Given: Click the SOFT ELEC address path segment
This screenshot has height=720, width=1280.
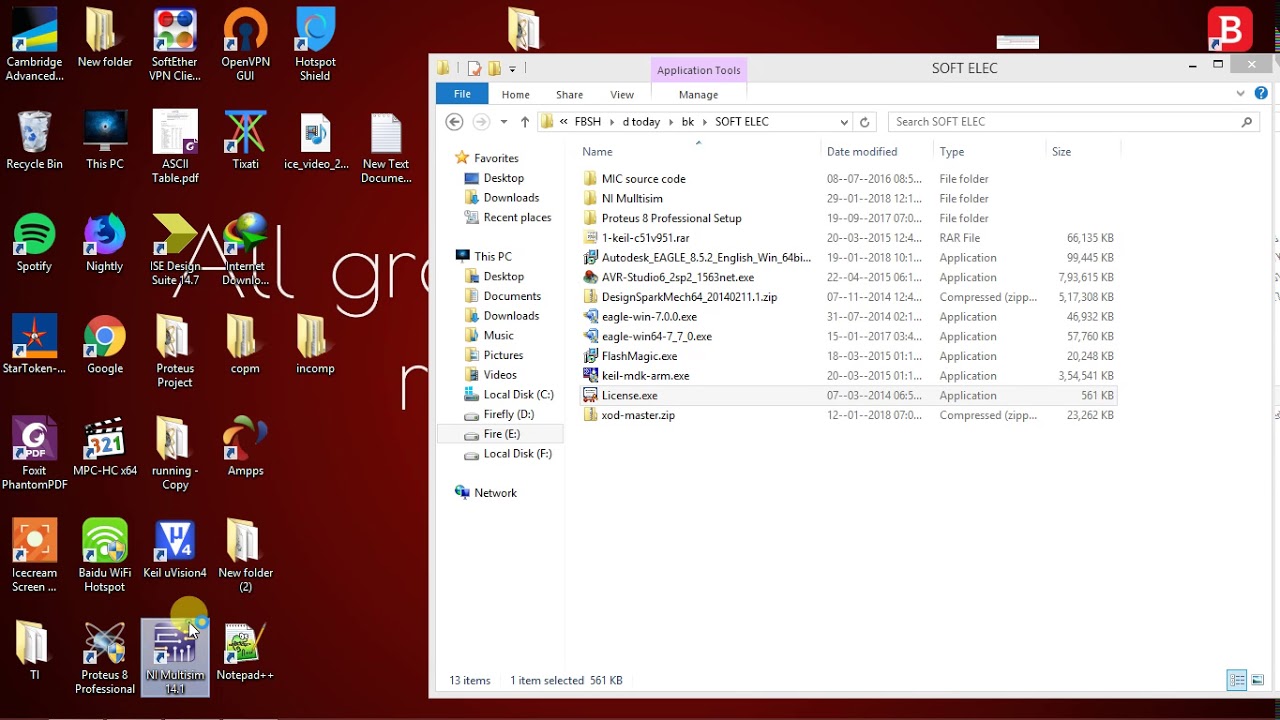Looking at the screenshot, I should point(742,122).
